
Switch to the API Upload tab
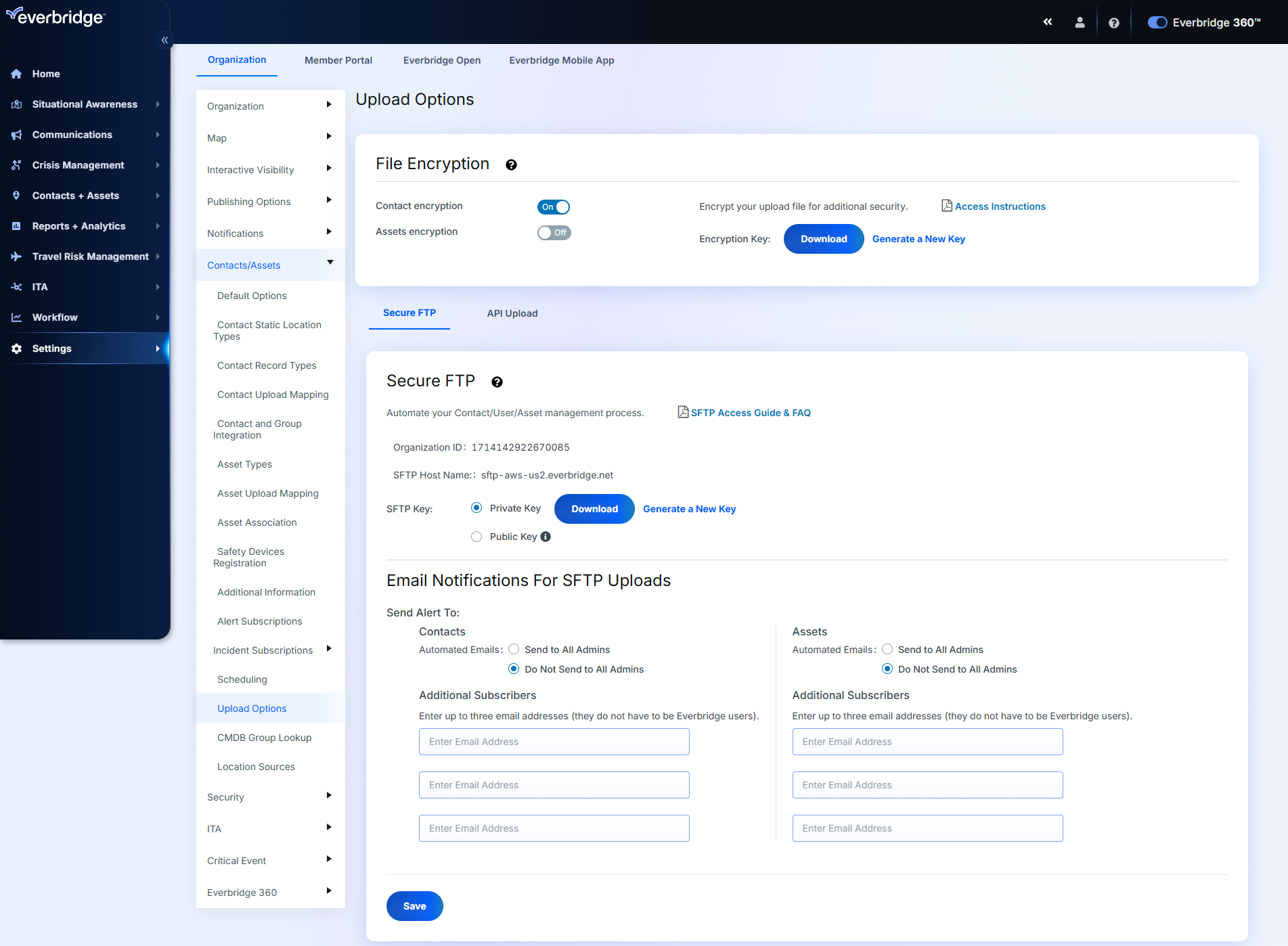click(512, 313)
